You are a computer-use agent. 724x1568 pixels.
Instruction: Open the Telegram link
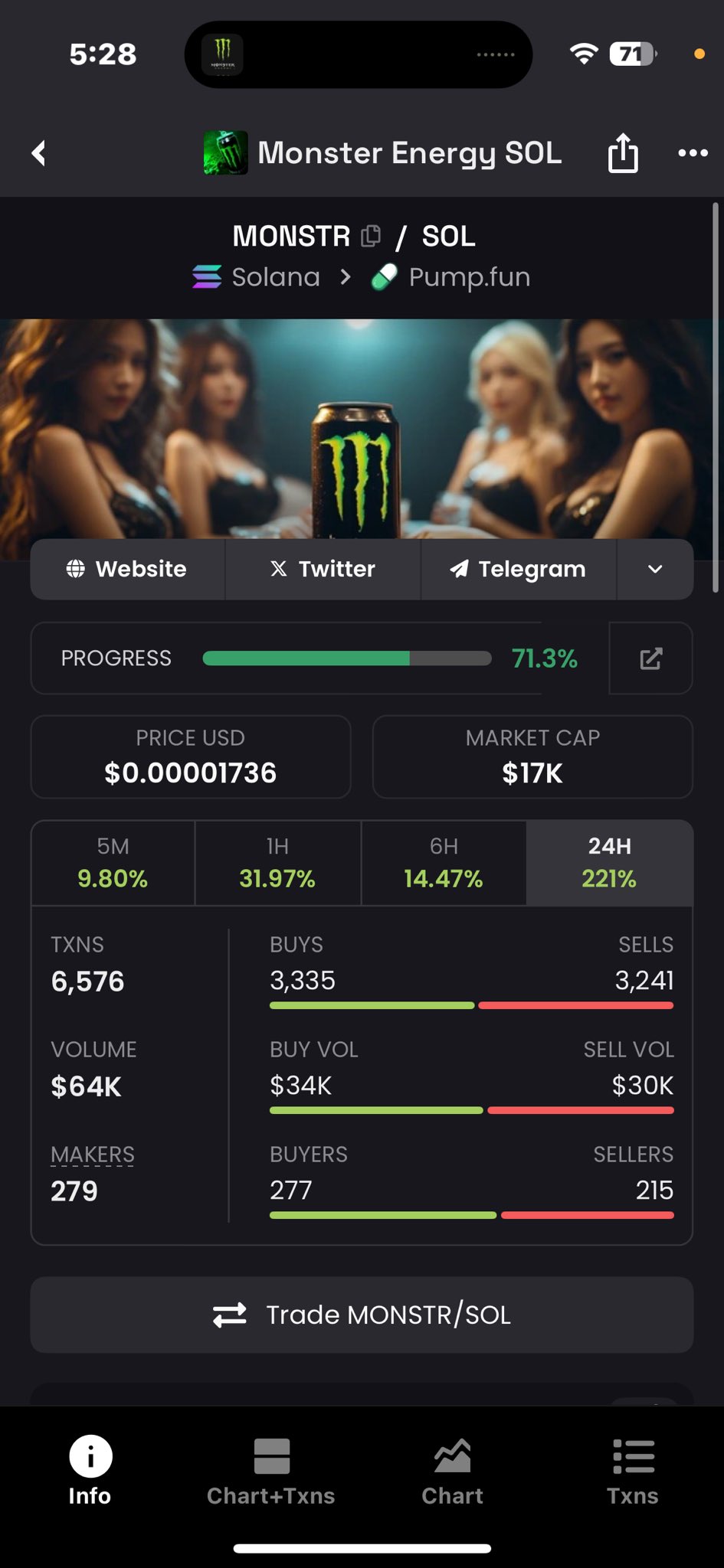(x=518, y=569)
